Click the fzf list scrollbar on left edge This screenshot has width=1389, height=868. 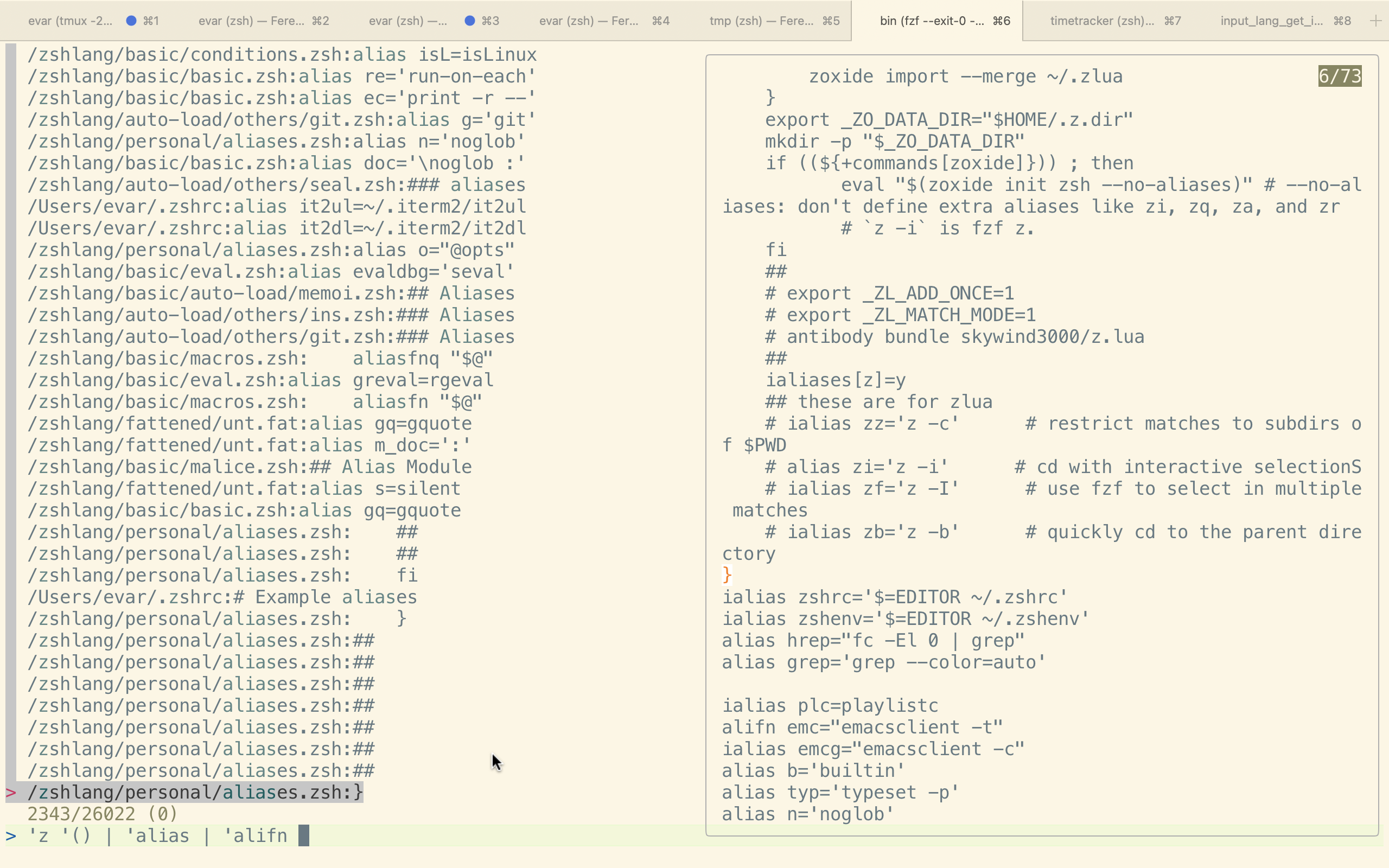point(11,413)
